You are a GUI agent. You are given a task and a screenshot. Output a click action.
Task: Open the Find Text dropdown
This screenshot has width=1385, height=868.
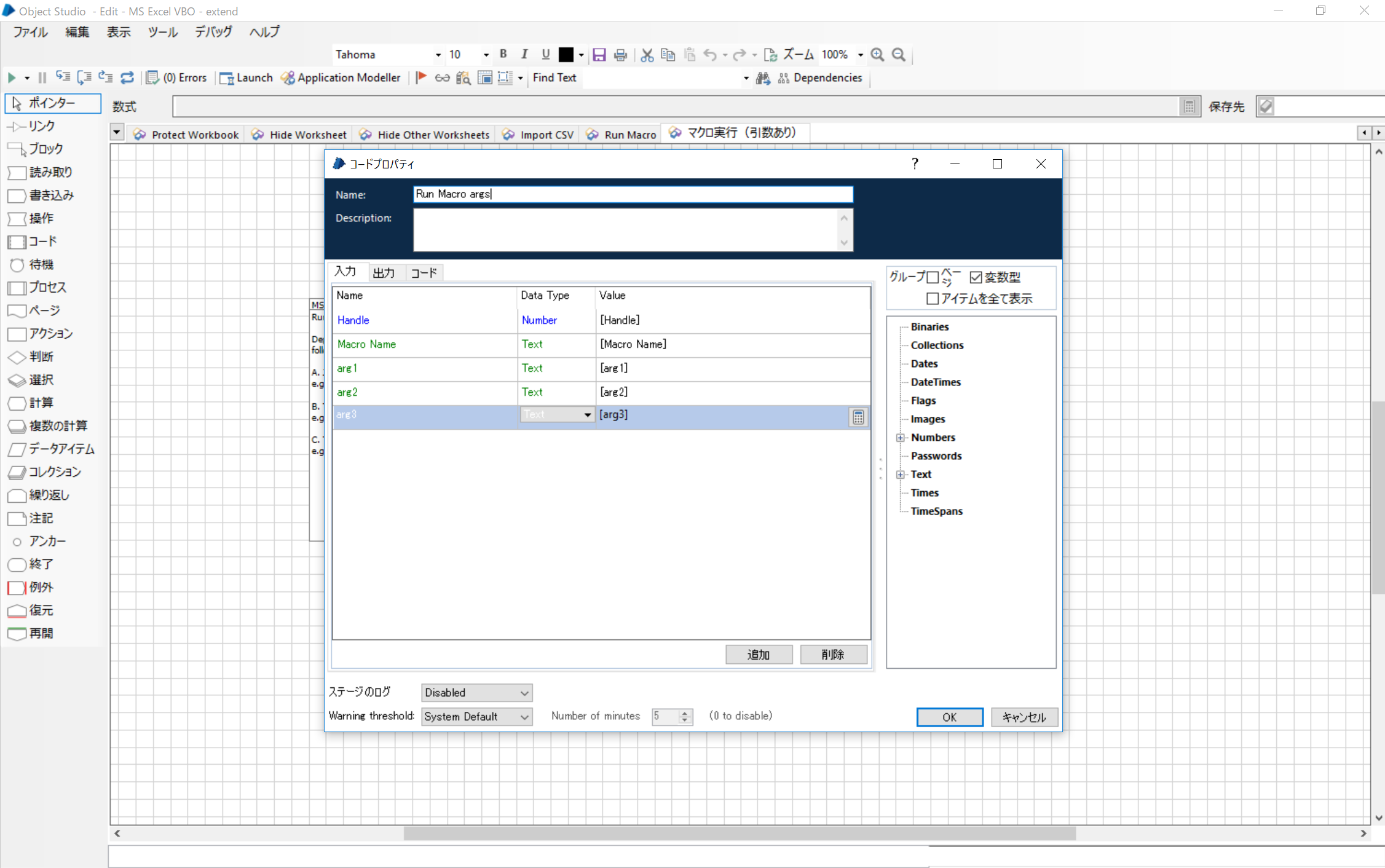(x=746, y=78)
